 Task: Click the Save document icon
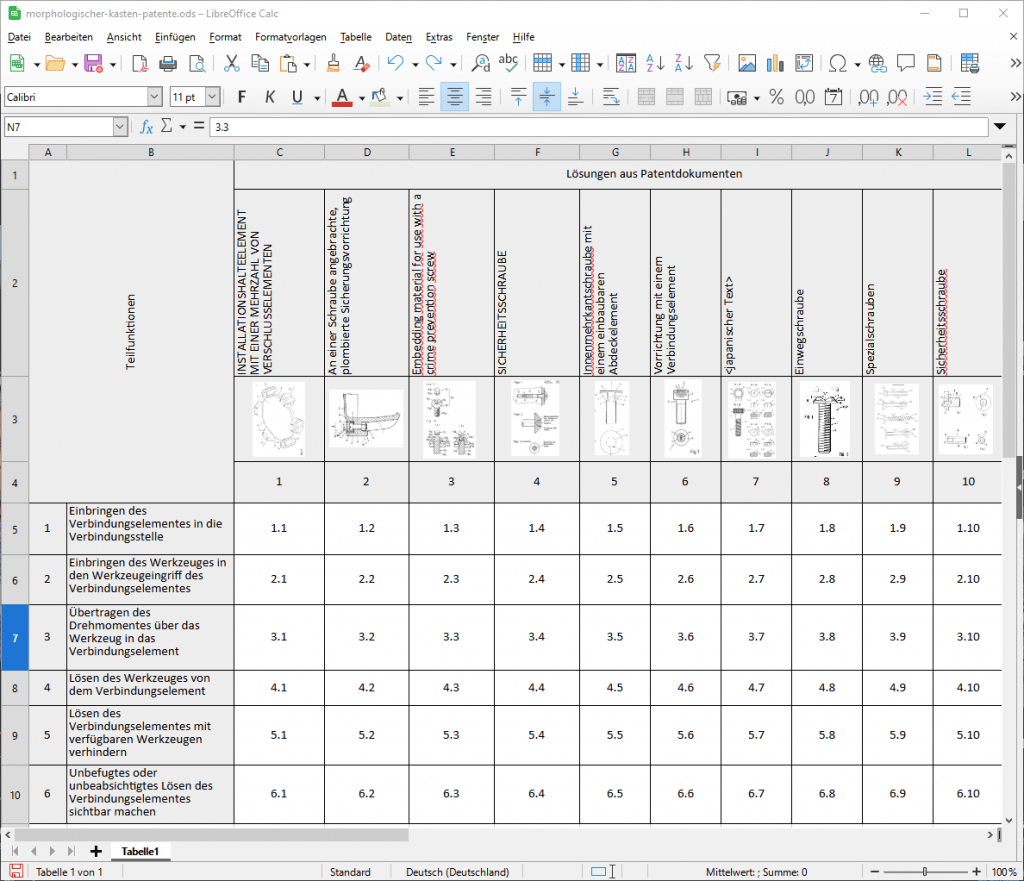pyautogui.click(x=93, y=63)
